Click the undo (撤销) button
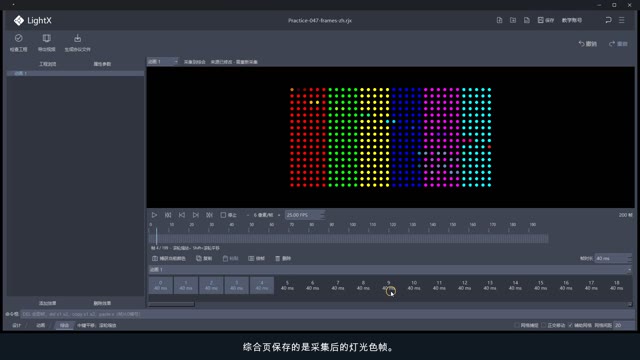640x360 pixels. pos(587,44)
